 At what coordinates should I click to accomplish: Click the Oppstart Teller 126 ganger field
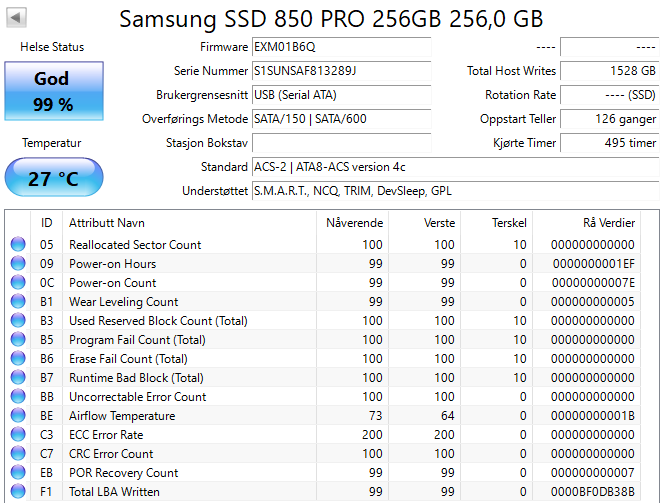[x=610, y=119]
